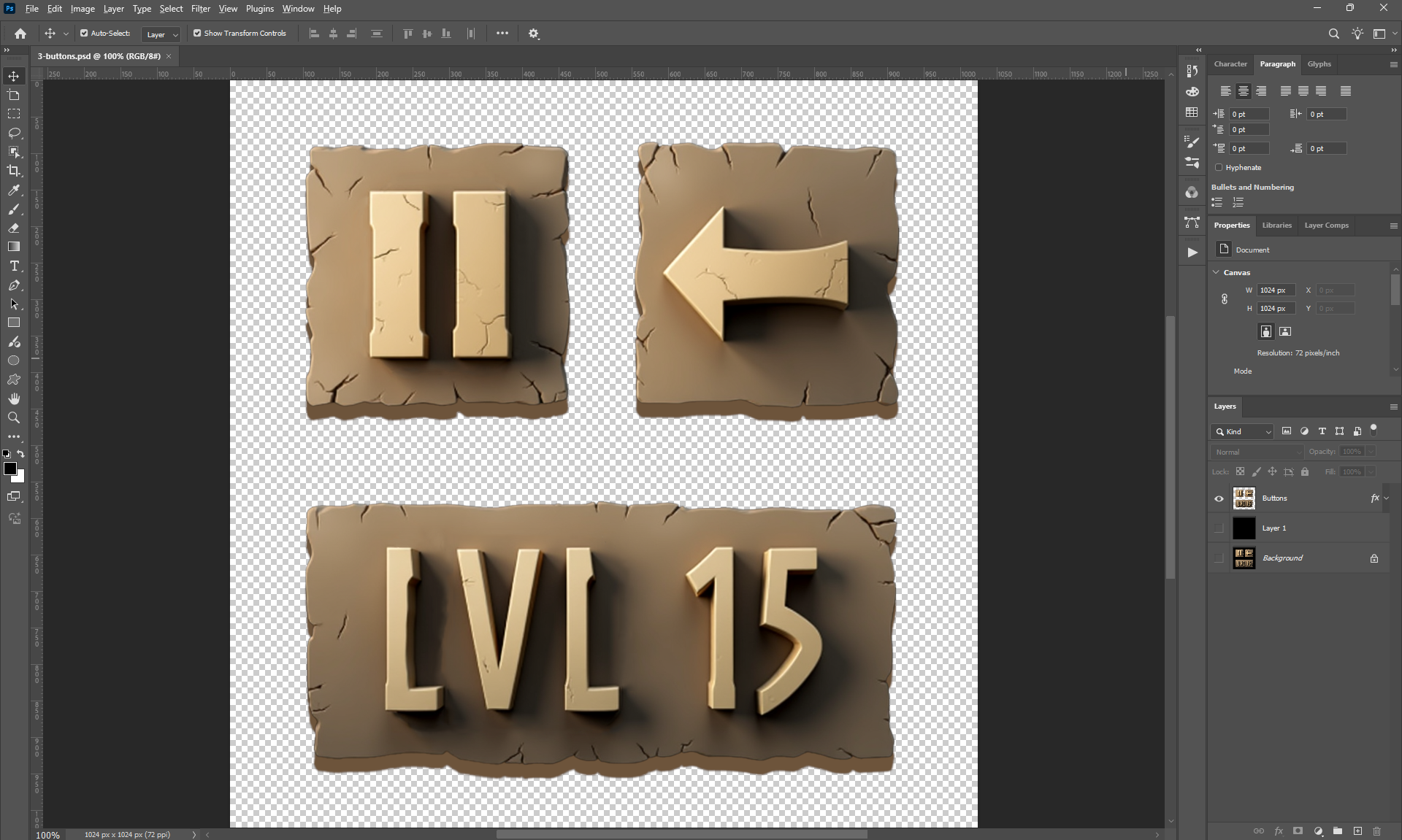Image resolution: width=1402 pixels, height=840 pixels.
Task: Select the Lasso tool
Action: 14,133
